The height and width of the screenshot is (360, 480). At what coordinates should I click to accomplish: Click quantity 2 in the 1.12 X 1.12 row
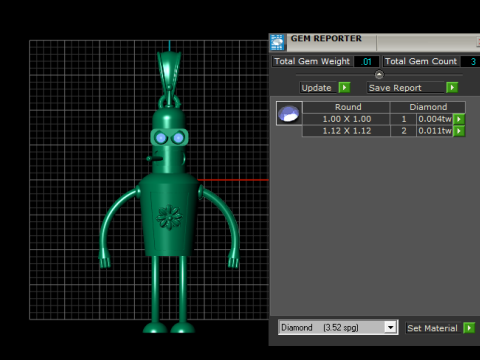[404, 131]
